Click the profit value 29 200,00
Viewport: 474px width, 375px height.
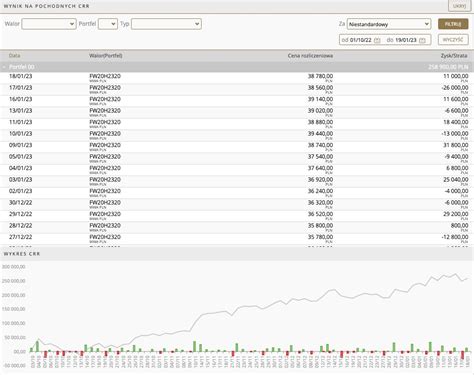click(x=456, y=214)
